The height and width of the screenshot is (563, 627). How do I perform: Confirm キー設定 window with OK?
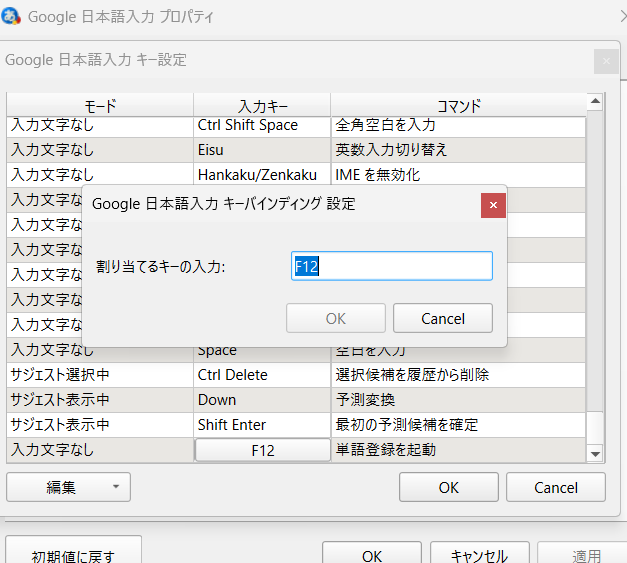[449, 487]
